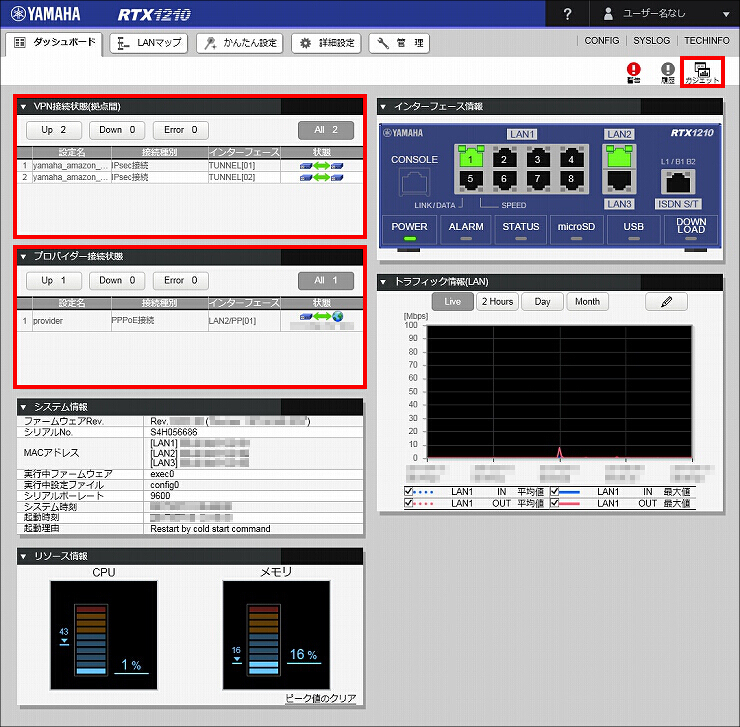Viewport: 740px width, 727px height.
Task: Collapse the System information panel
Action: [x=23, y=407]
